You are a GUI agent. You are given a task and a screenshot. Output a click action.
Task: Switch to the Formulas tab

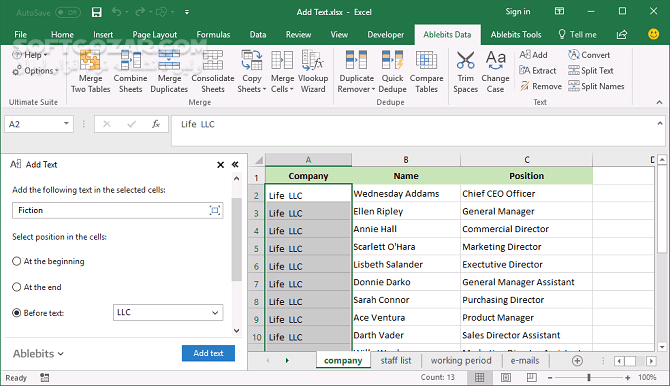[x=213, y=35]
